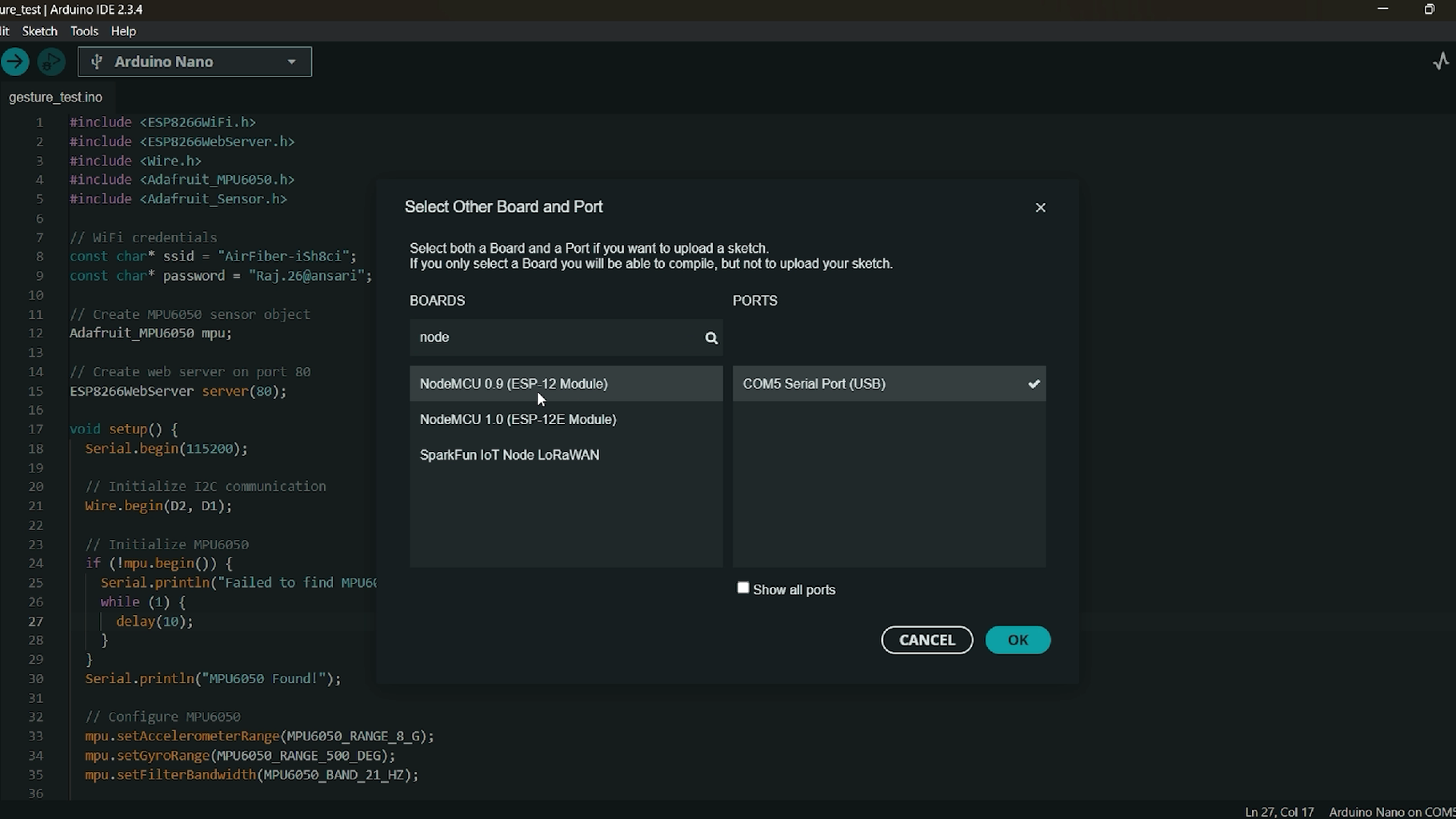Open the Help menu

click(x=123, y=31)
